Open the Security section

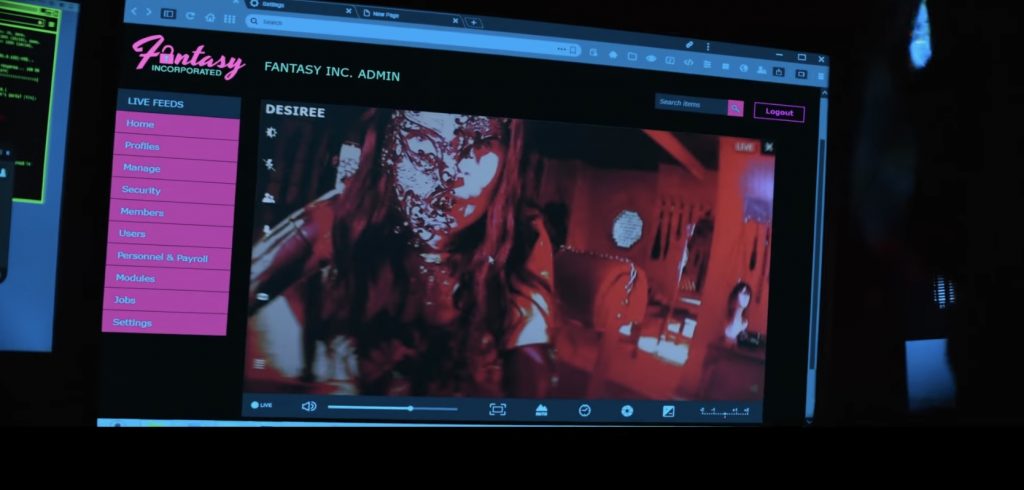click(141, 190)
